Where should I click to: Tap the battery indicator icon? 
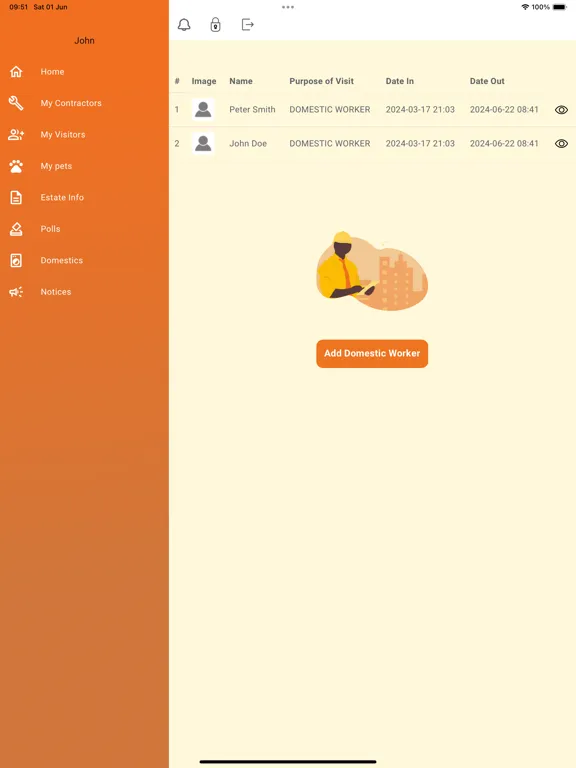560,7
